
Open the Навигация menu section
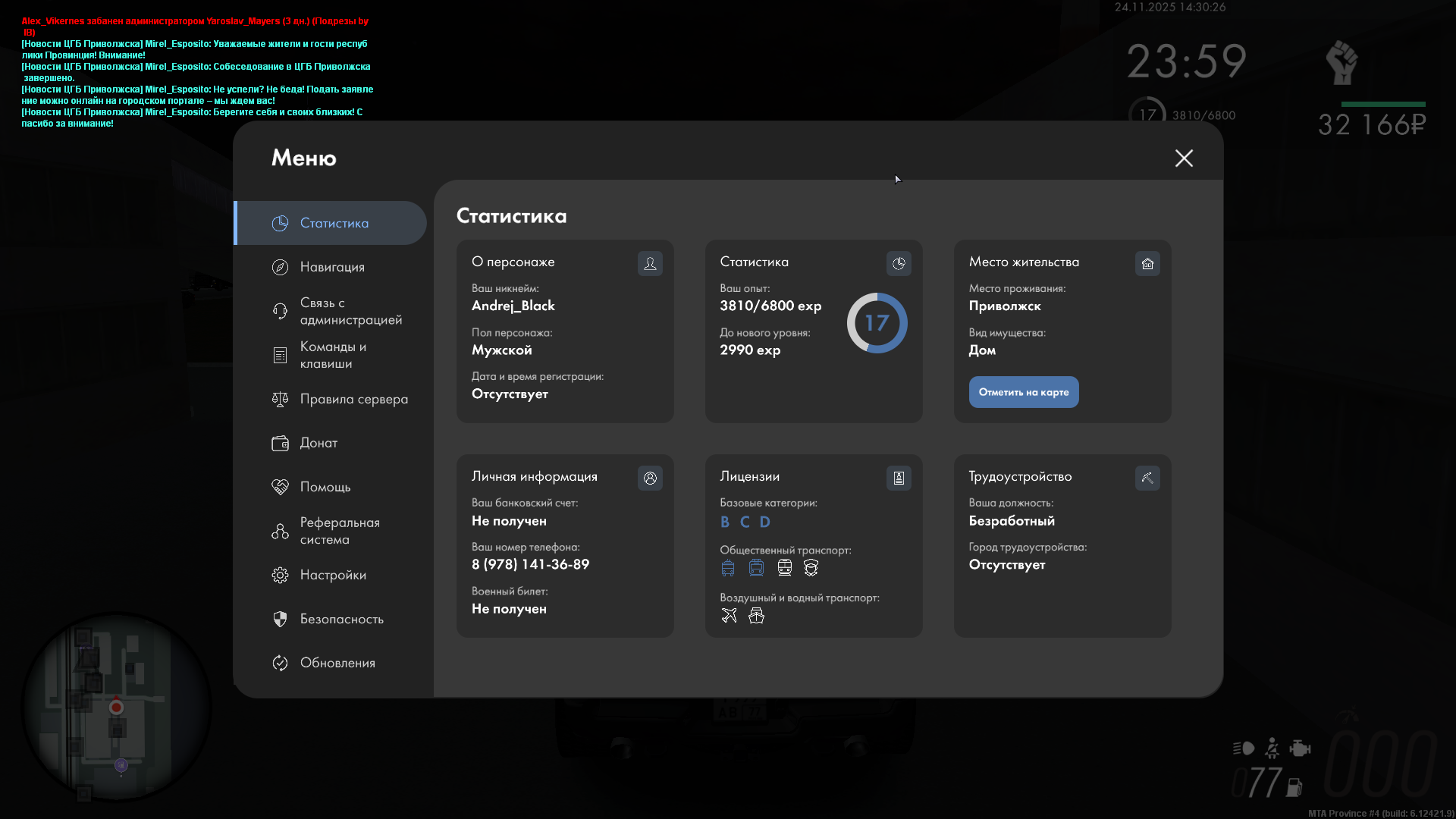(331, 267)
